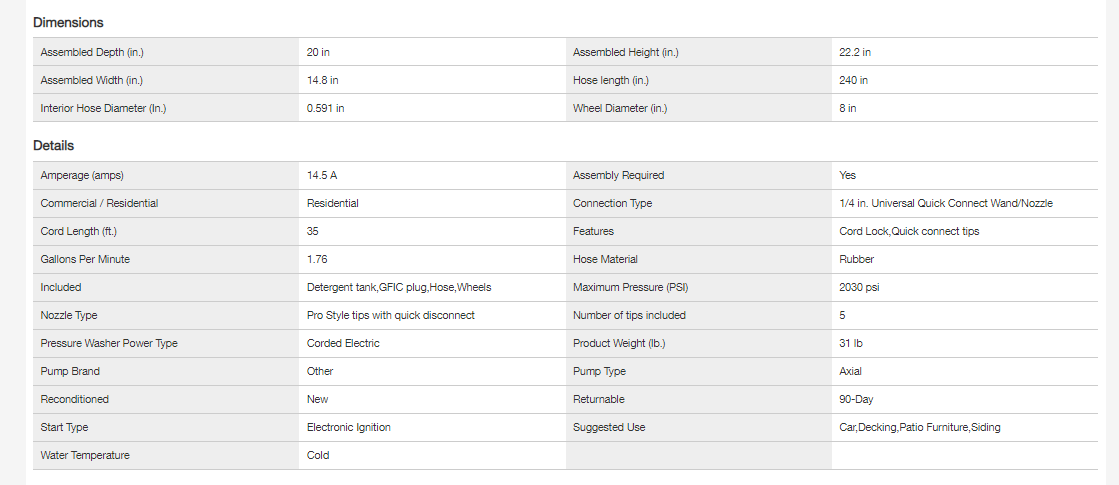
Task: Click the Dimensions section heading
Action: click(68, 23)
